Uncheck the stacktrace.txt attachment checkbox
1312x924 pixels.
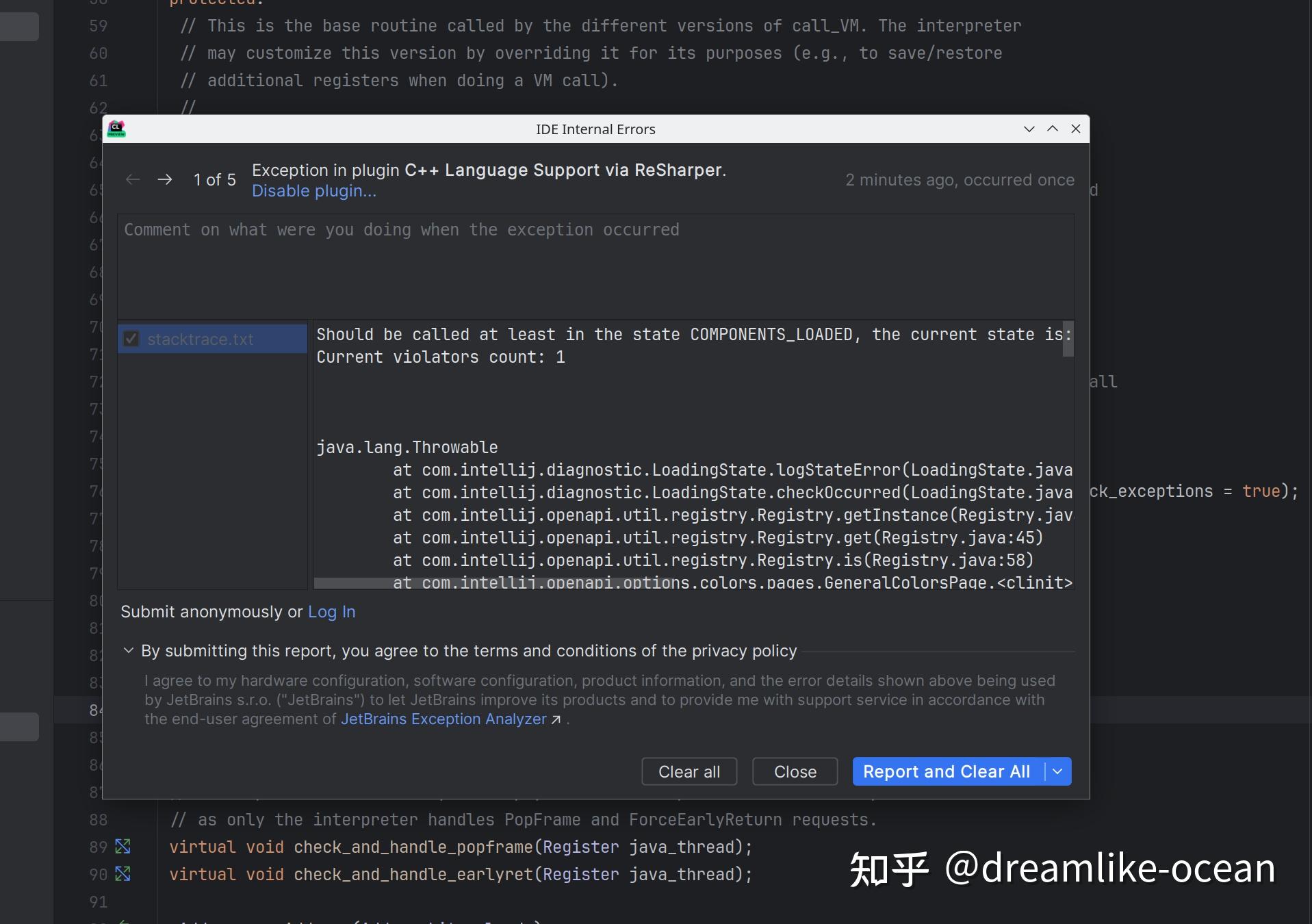131,338
